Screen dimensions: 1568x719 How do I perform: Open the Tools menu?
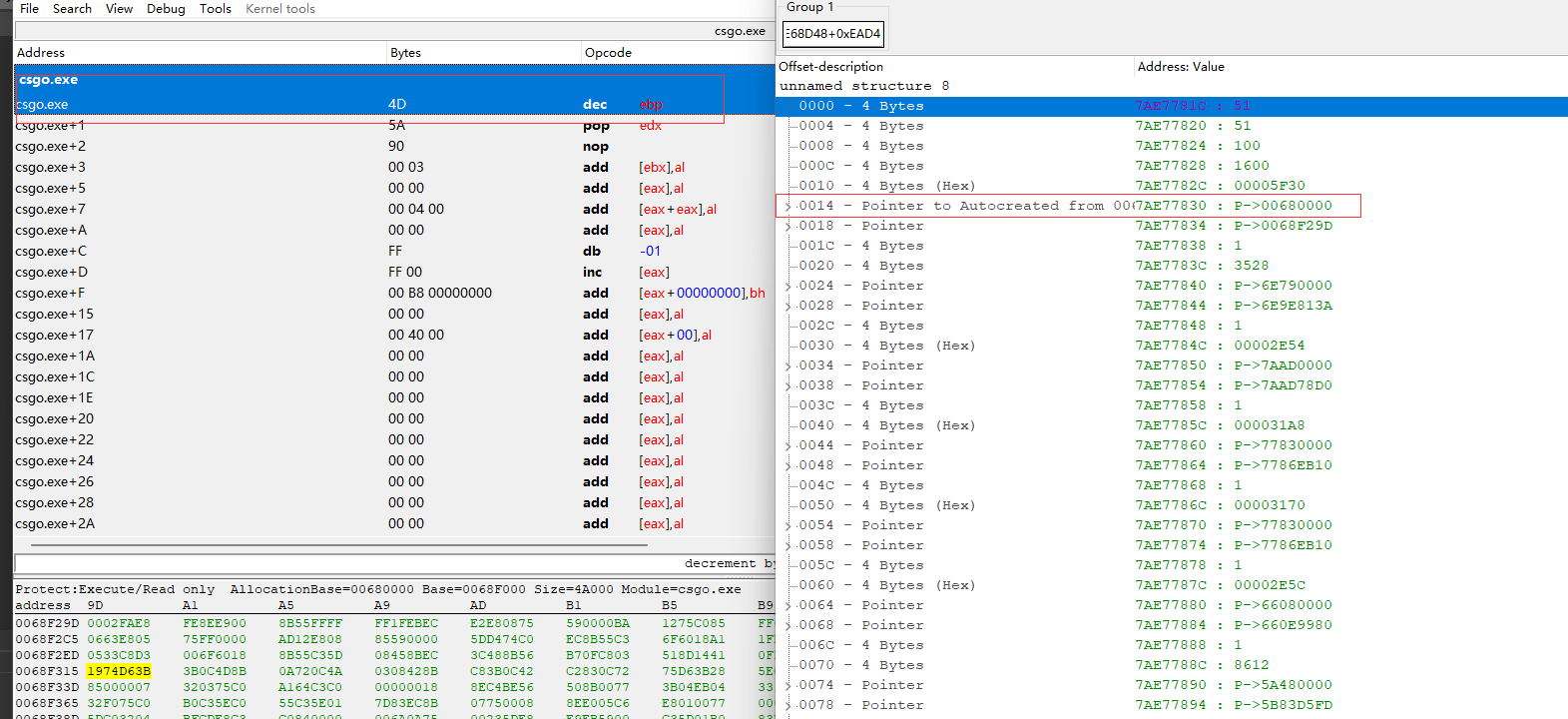point(215,9)
